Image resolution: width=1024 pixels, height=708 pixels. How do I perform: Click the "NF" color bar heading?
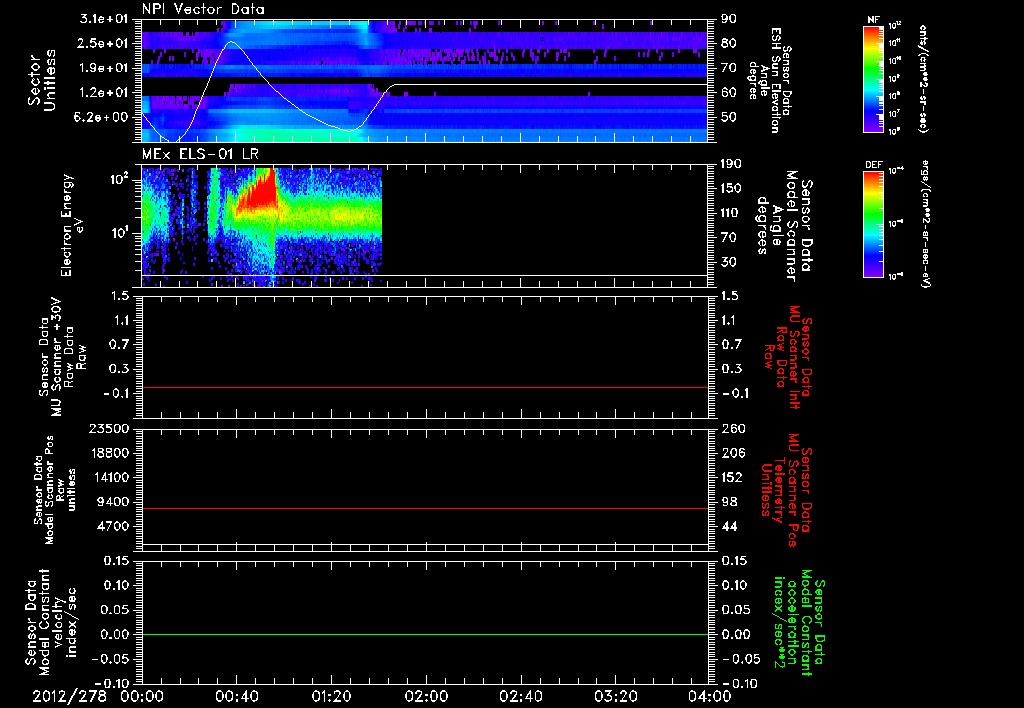point(874,20)
